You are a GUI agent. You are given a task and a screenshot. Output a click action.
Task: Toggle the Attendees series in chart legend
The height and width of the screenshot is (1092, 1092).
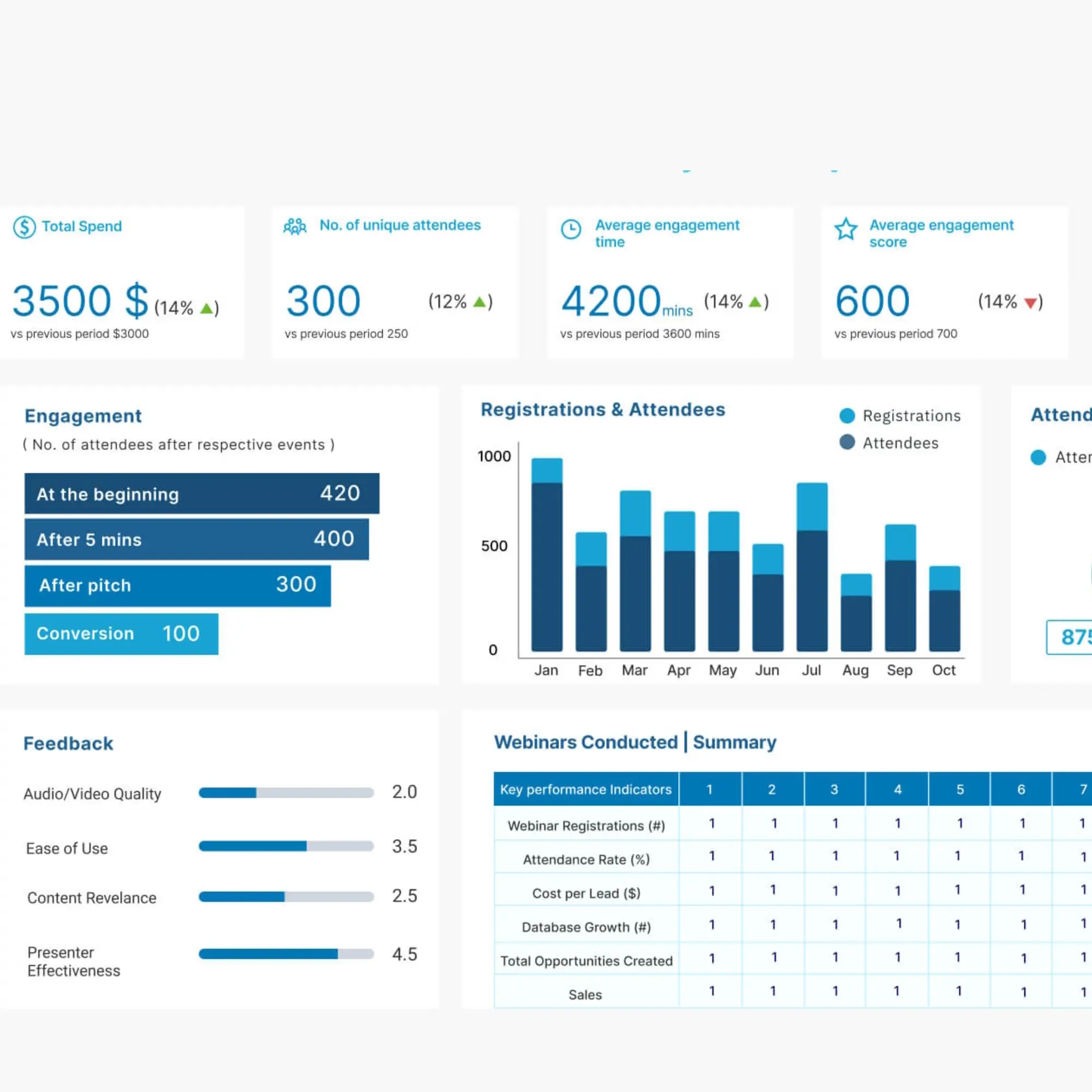click(890, 443)
